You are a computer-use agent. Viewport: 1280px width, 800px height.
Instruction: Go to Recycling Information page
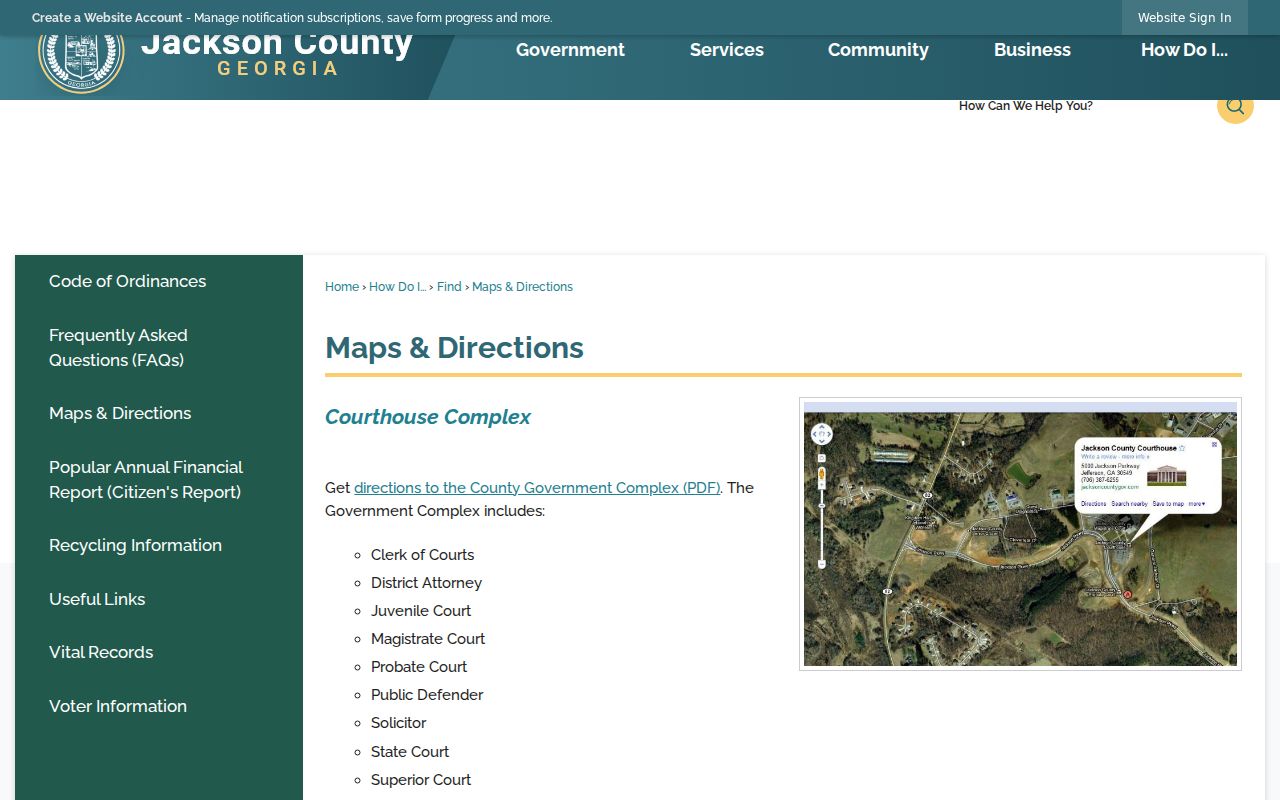[x=135, y=546]
